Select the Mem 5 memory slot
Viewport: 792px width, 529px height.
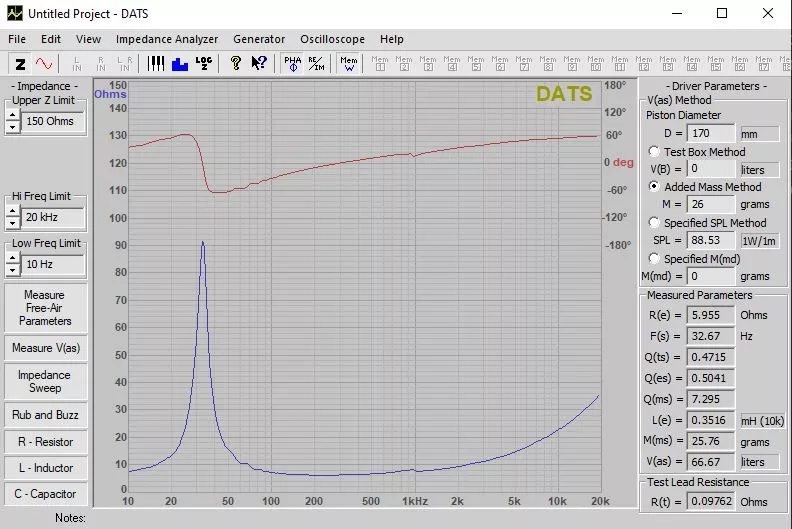pos(476,64)
